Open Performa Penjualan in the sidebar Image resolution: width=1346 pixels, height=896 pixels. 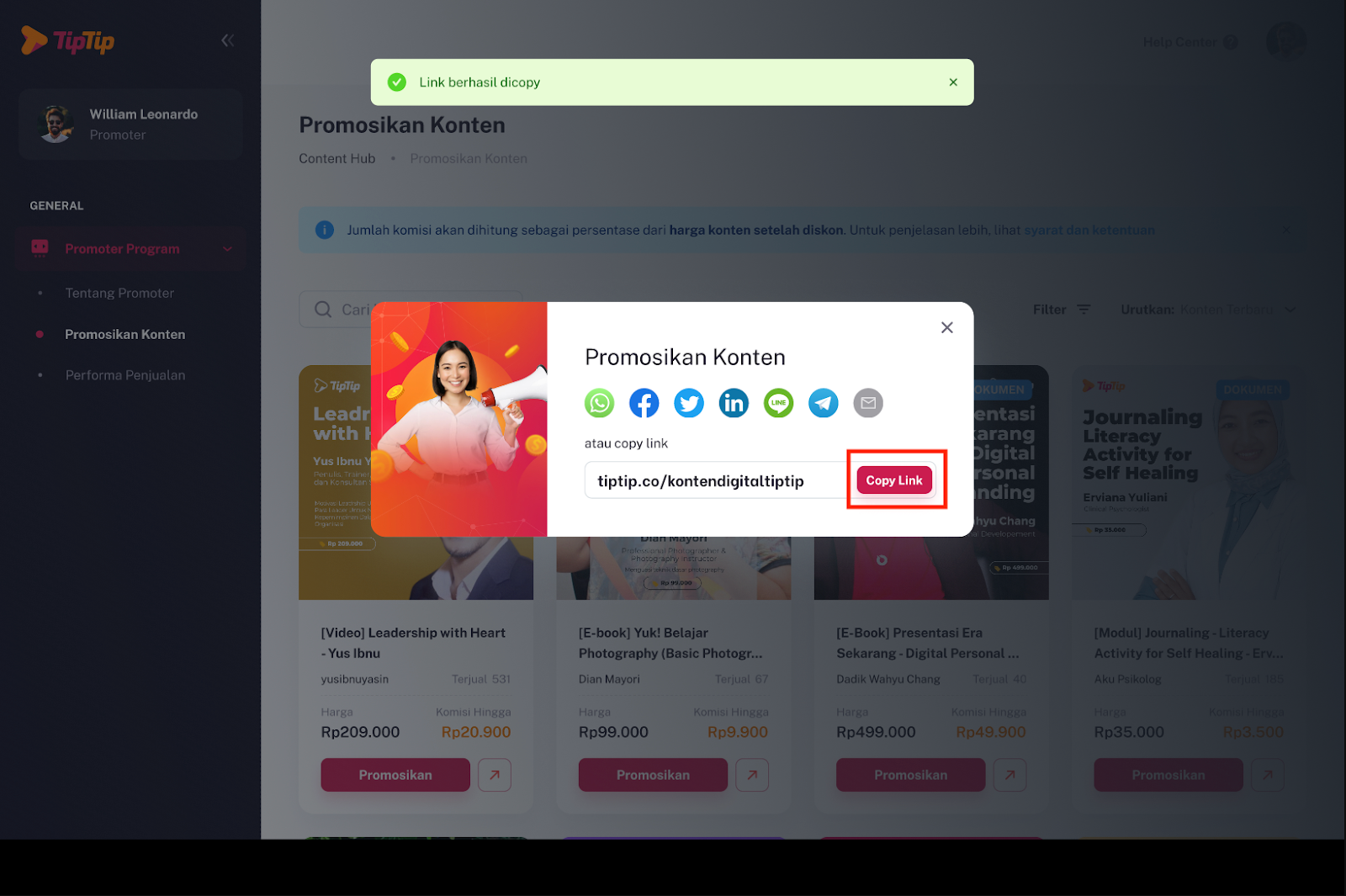[x=125, y=375]
